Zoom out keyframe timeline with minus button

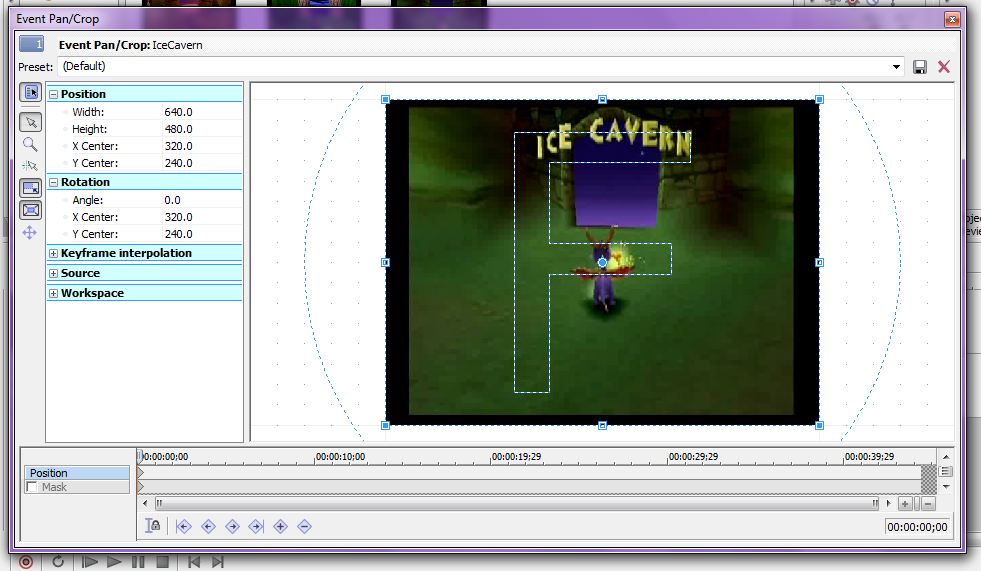click(928, 503)
